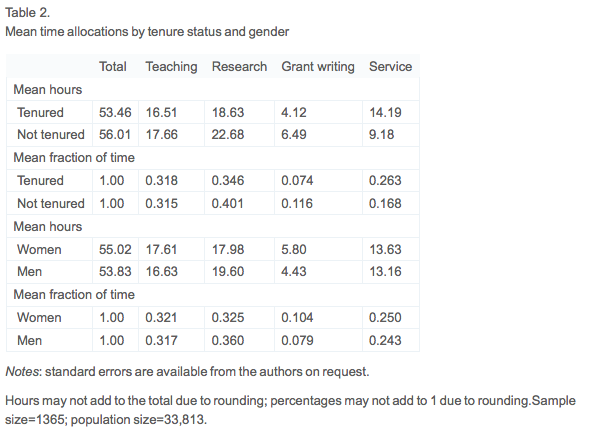The width and height of the screenshot is (612, 433).
Task: Click the "Table 2." caption label
Action: [28, 13]
